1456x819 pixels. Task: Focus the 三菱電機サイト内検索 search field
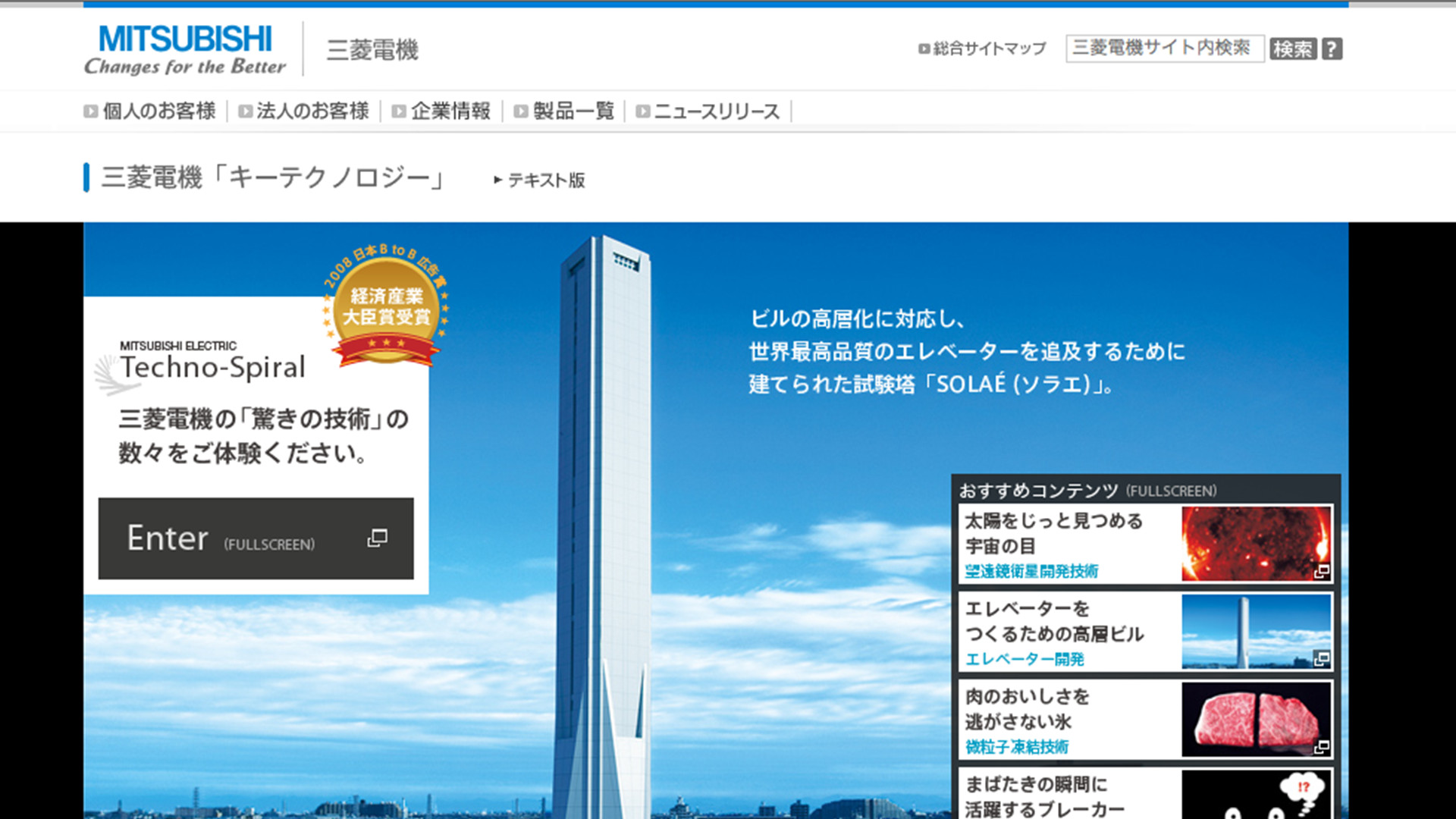[1165, 49]
